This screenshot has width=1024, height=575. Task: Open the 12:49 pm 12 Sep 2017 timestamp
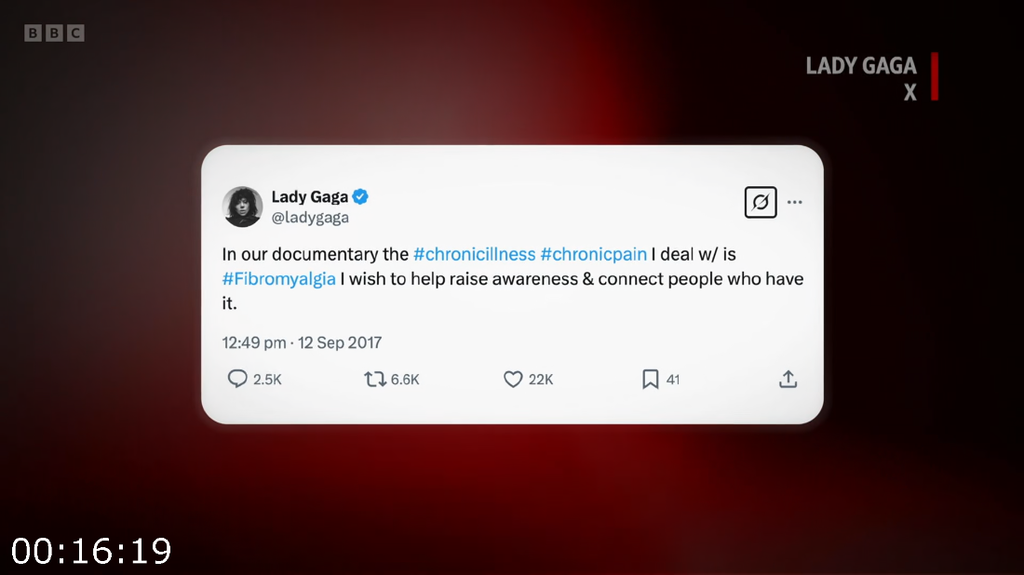(x=302, y=342)
